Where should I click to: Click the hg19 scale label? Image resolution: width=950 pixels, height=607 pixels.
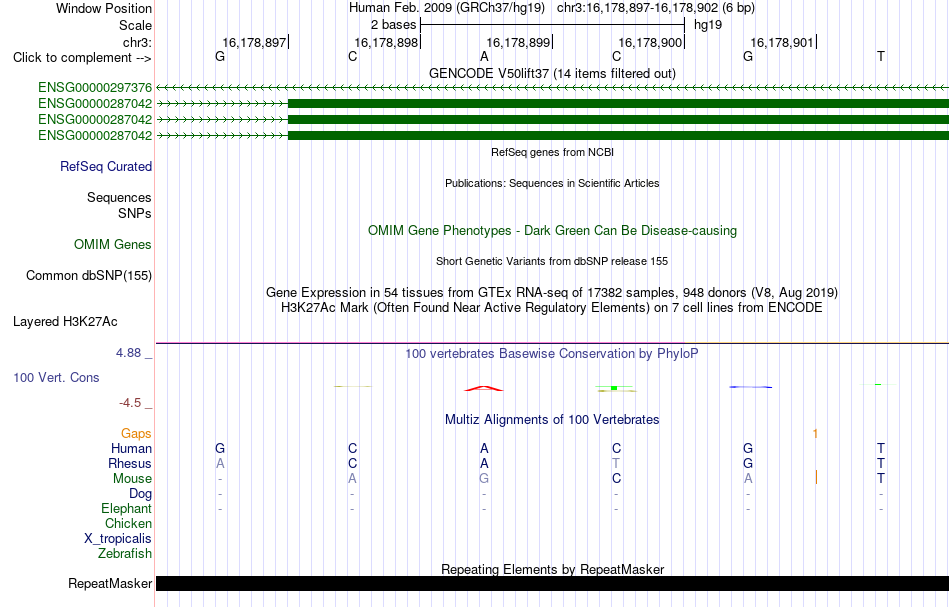click(x=708, y=25)
